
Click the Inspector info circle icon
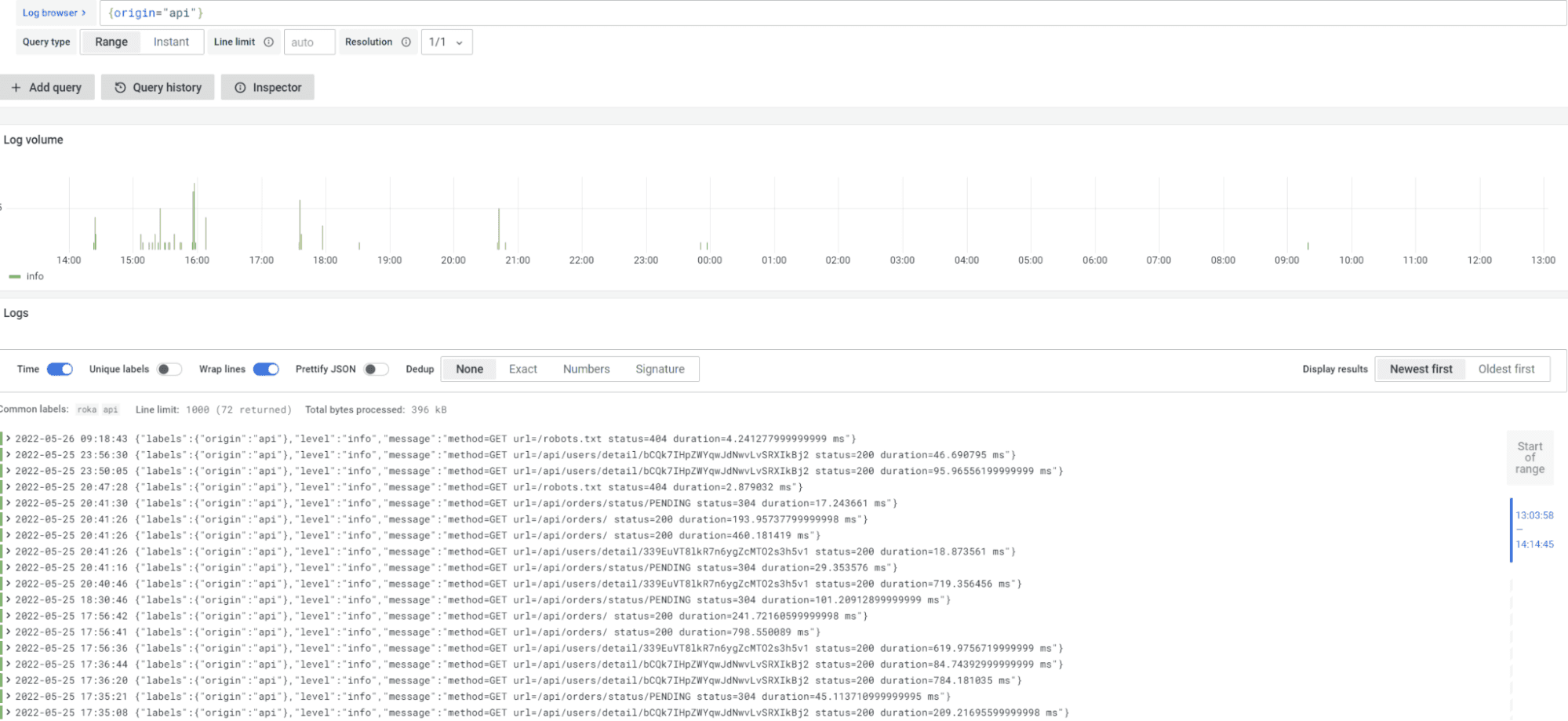click(x=240, y=87)
